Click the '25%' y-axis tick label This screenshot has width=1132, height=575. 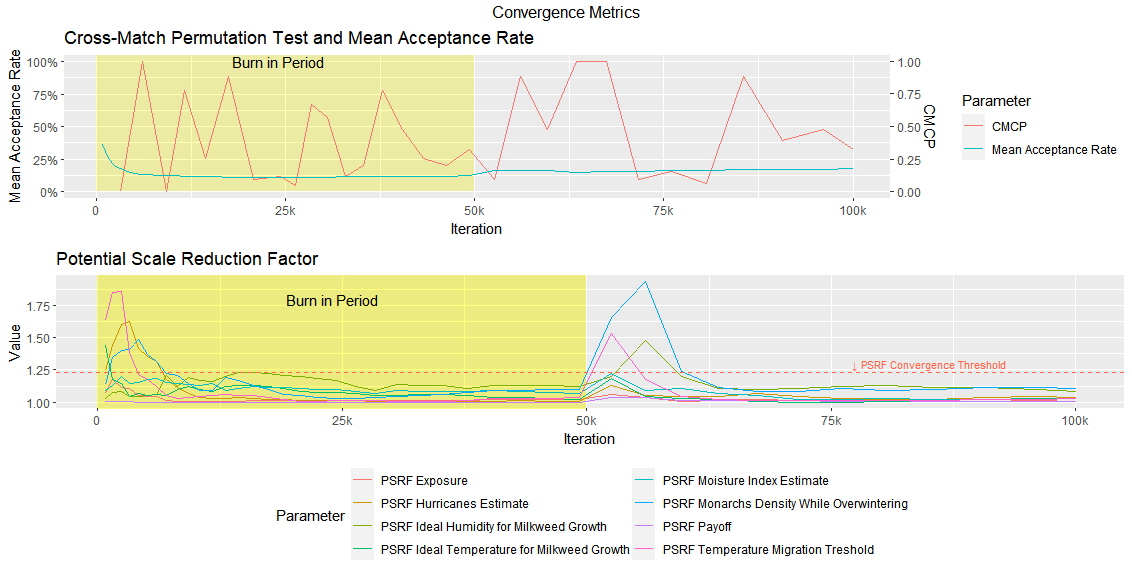(45, 160)
